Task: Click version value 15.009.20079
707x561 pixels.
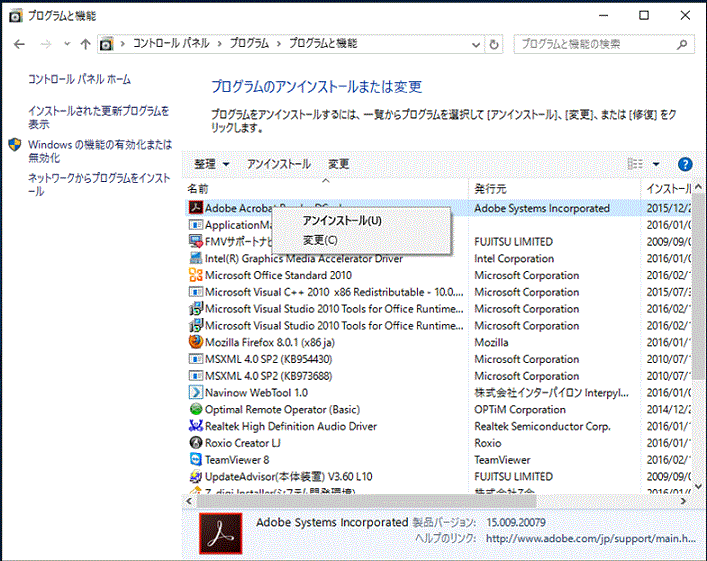Action: click(516, 522)
